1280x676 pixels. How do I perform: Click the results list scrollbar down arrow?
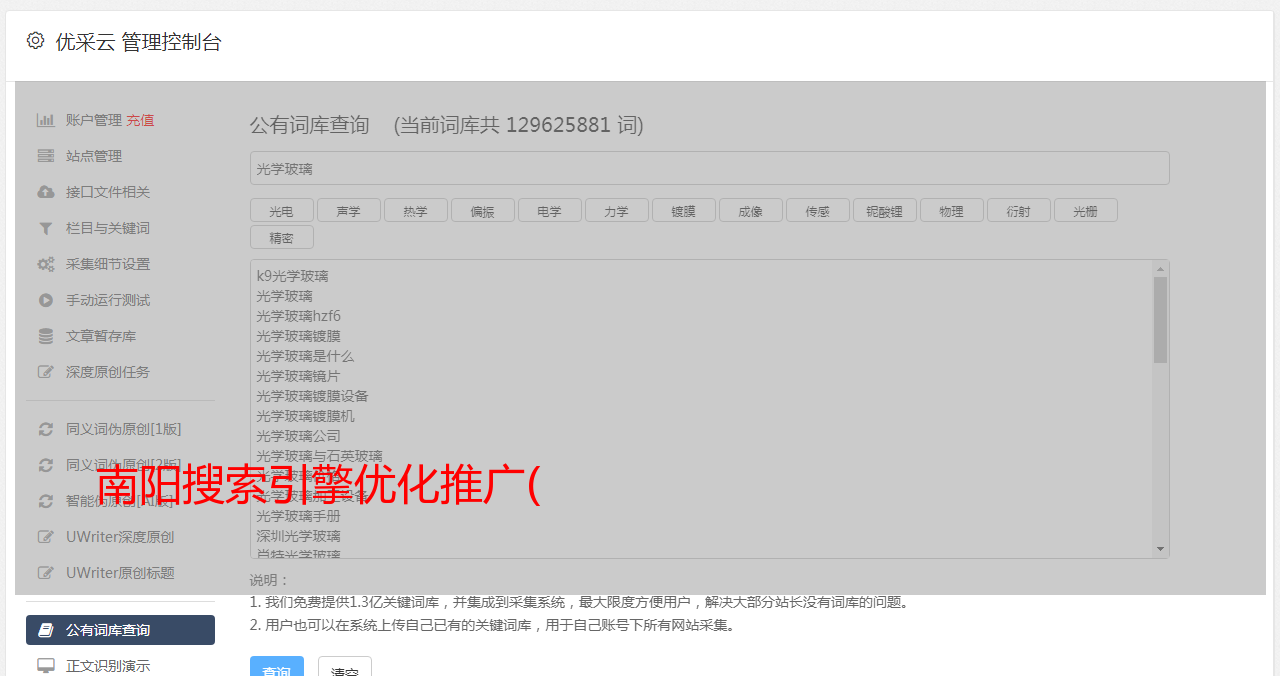(x=1160, y=549)
